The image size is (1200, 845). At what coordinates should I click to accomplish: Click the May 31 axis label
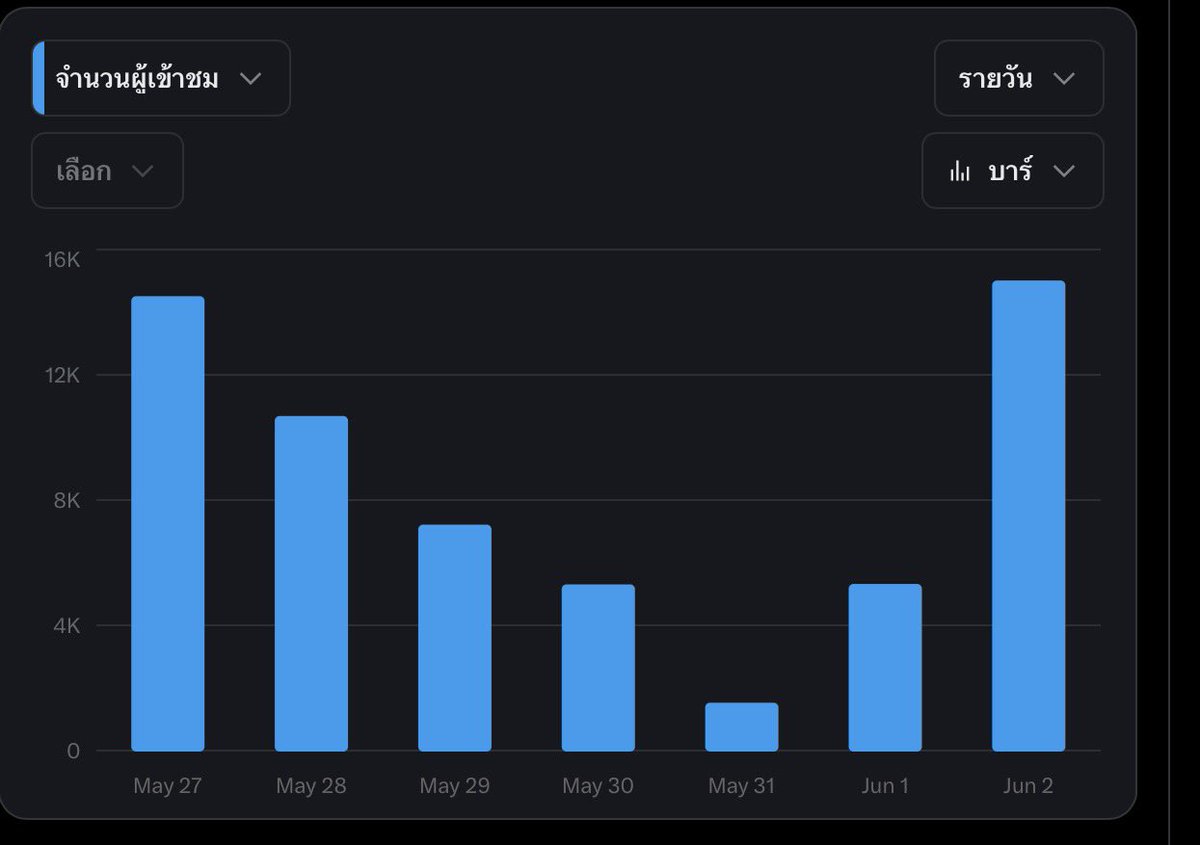[742, 786]
